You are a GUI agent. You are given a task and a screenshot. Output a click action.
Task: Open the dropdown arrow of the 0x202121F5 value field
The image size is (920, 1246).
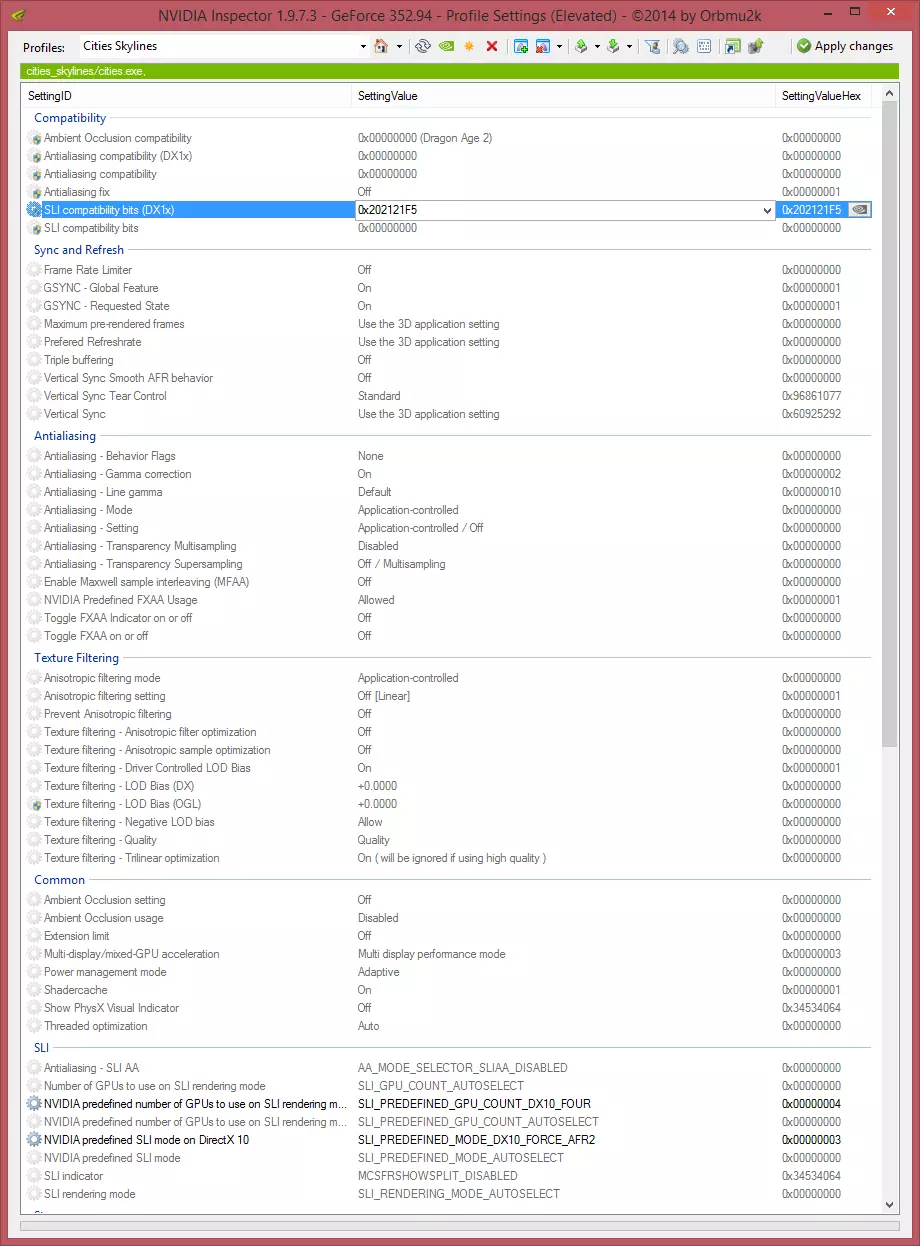[767, 210]
